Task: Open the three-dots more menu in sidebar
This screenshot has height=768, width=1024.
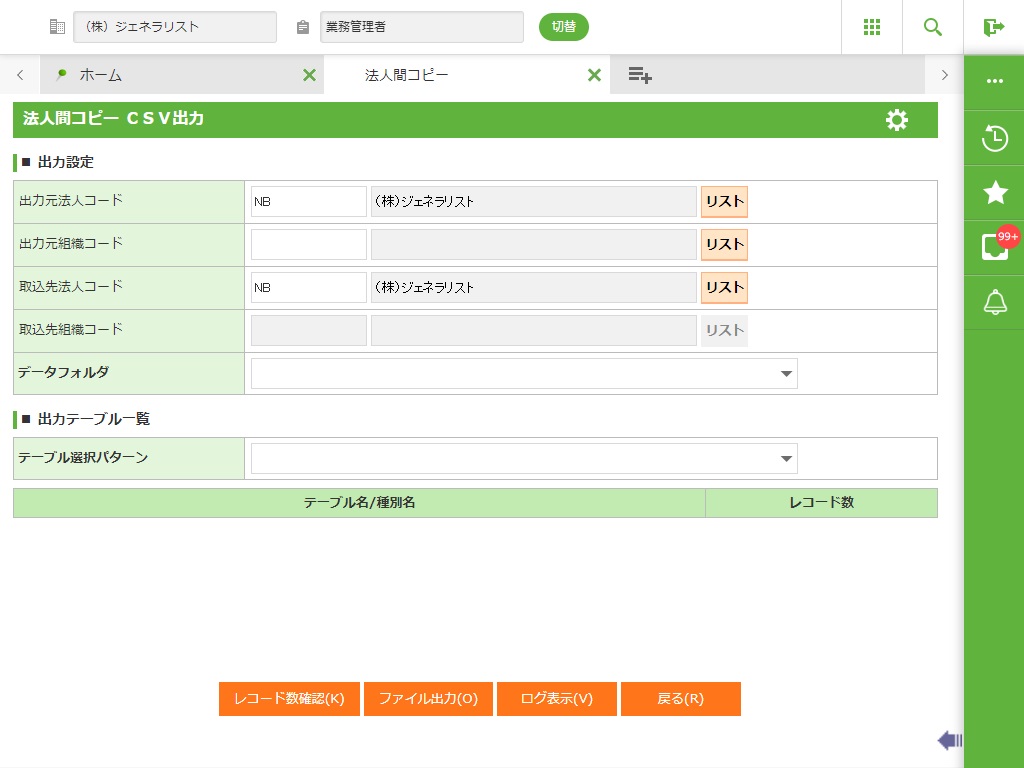Action: click(994, 82)
